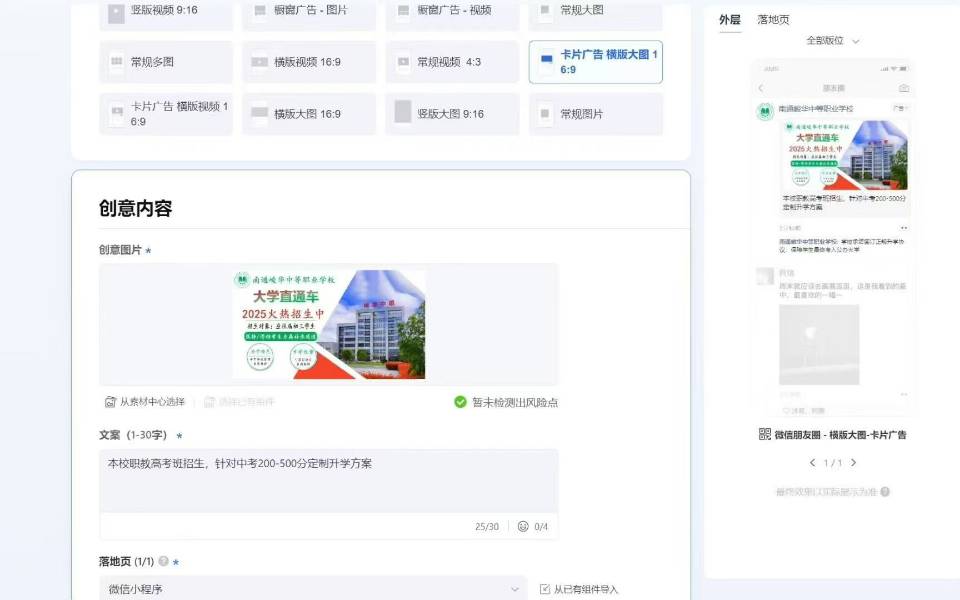This screenshot has height=600, width=960.
Task: Click the 创意内容 section heading
Action: (x=135, y=208)
